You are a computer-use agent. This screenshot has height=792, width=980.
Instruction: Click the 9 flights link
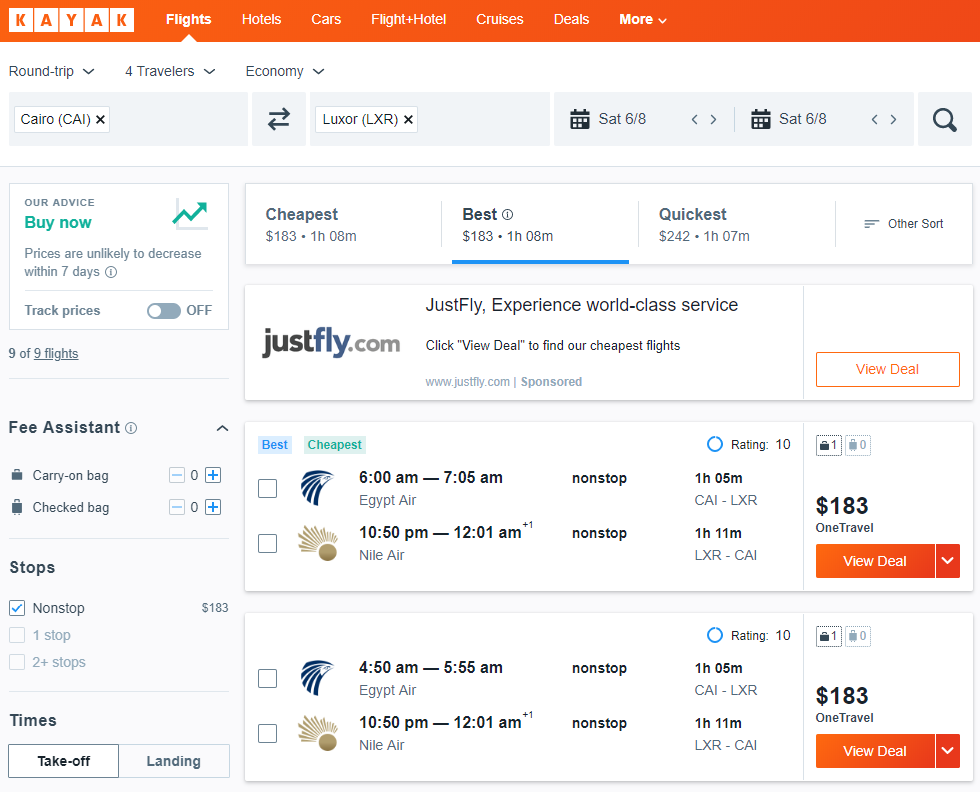[56, 354]
